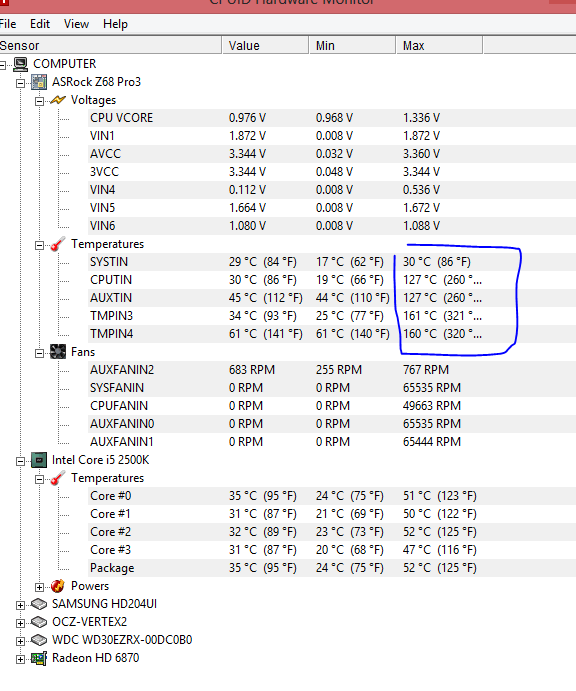Click the motherboard Temperatures thermometer icon
Image resolution: width=576 pixels, height=691 pixels.
click(58, 244)
